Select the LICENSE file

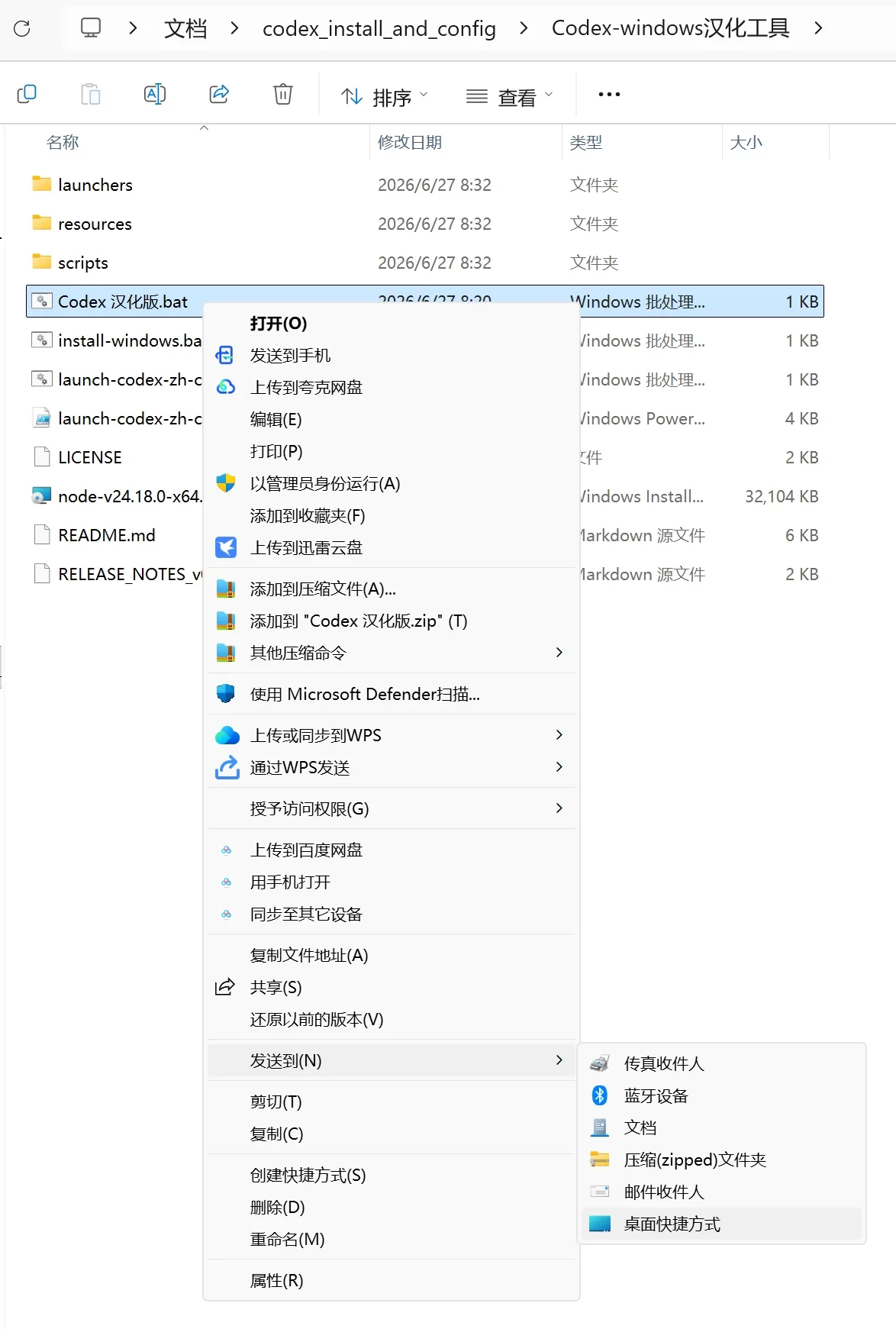pyautogui.click(x=90, y=457)
